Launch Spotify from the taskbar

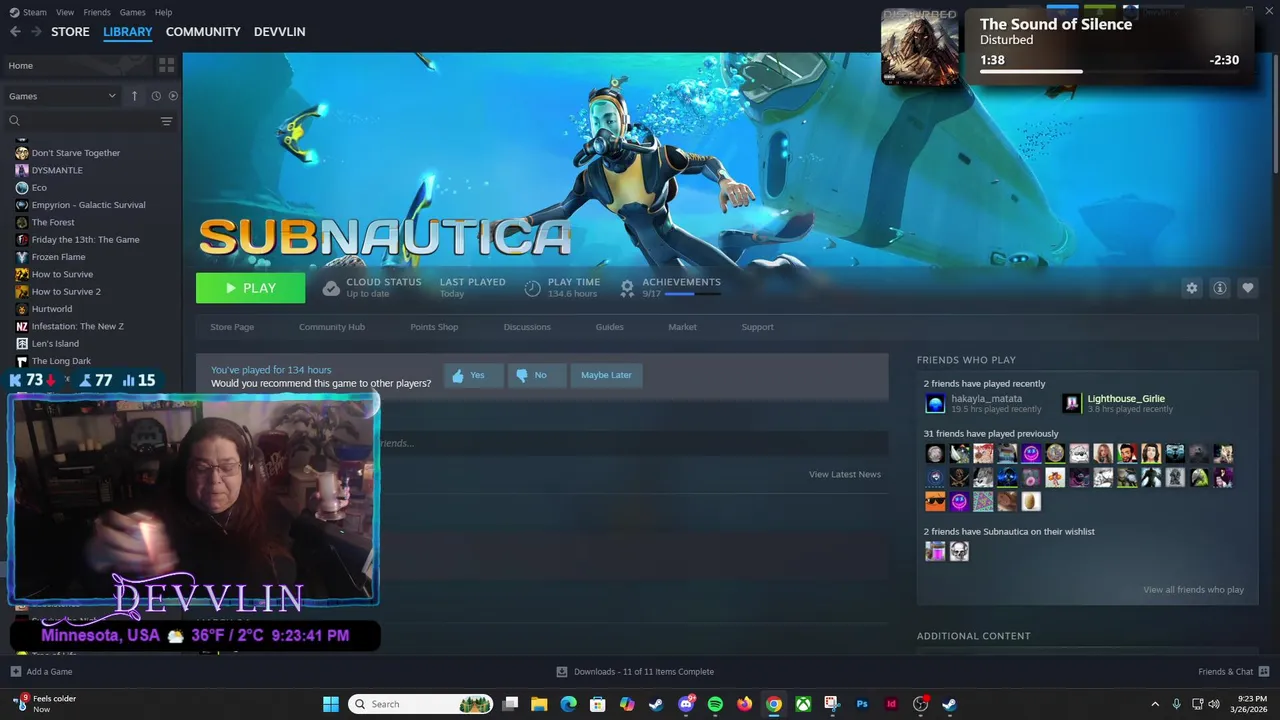[715, 704]
